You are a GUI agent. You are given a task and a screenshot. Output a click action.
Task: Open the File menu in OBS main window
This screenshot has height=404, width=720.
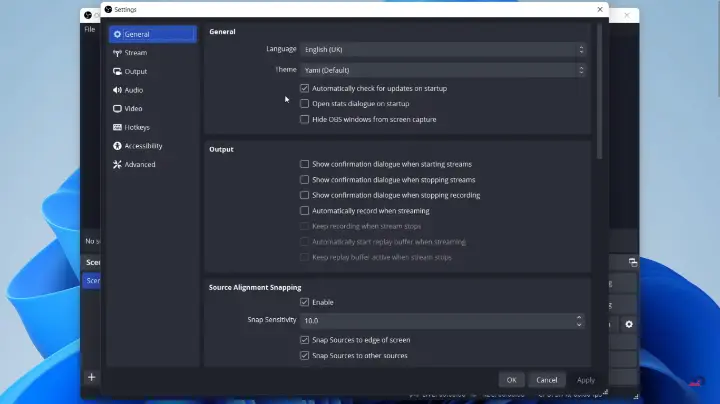[90, 29]
